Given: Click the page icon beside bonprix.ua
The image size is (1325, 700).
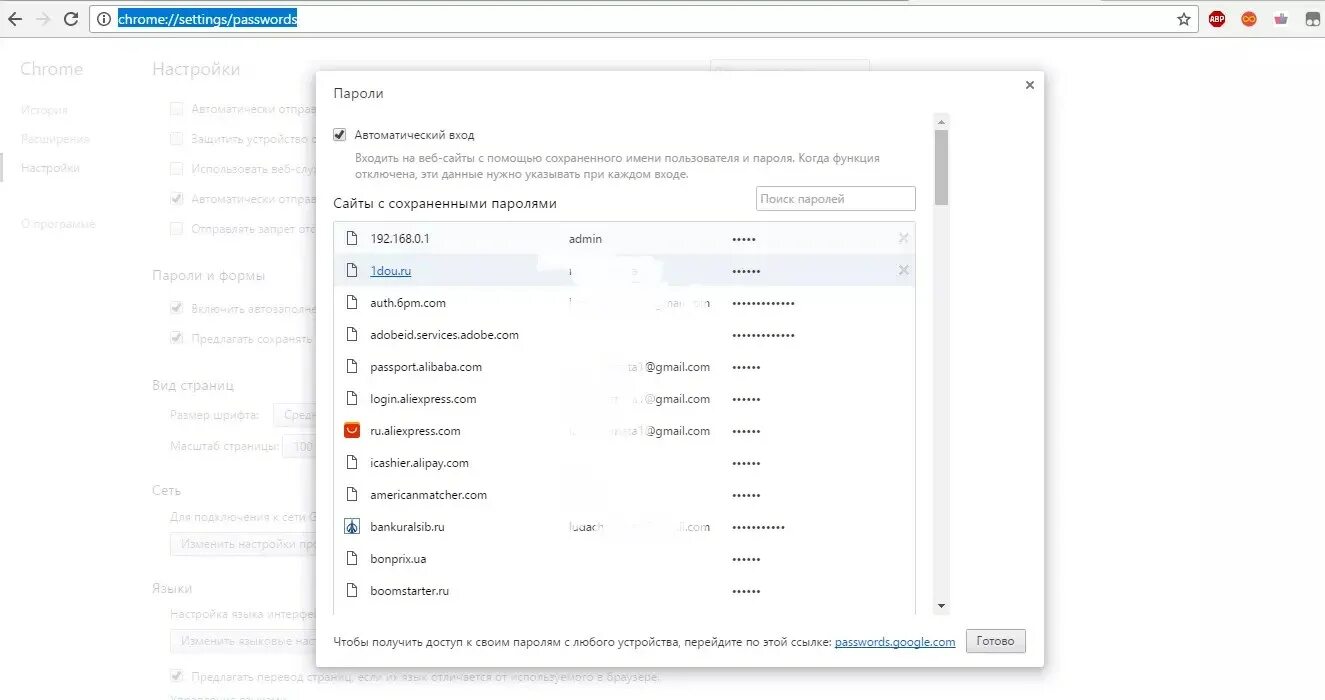Looking at the screenshot, I should [x=351, y=558].
